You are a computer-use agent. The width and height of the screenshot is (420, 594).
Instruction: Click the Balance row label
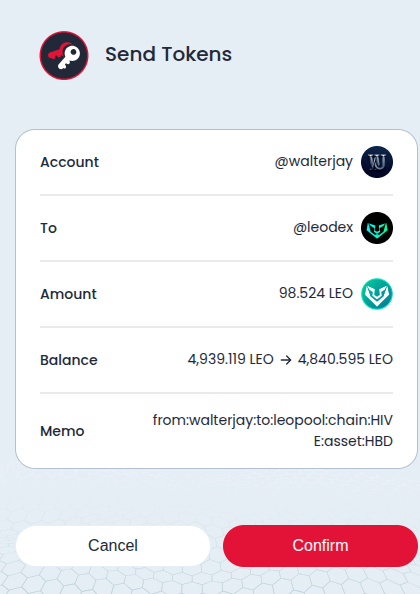pyautogui.click(x=69, y=360)
